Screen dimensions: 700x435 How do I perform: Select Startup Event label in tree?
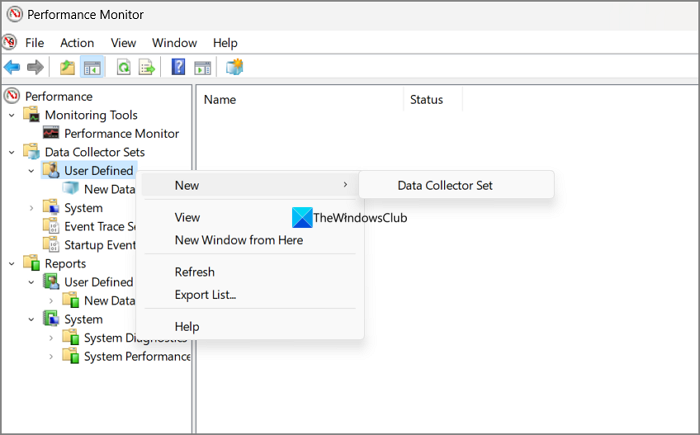tap(100, 245)
